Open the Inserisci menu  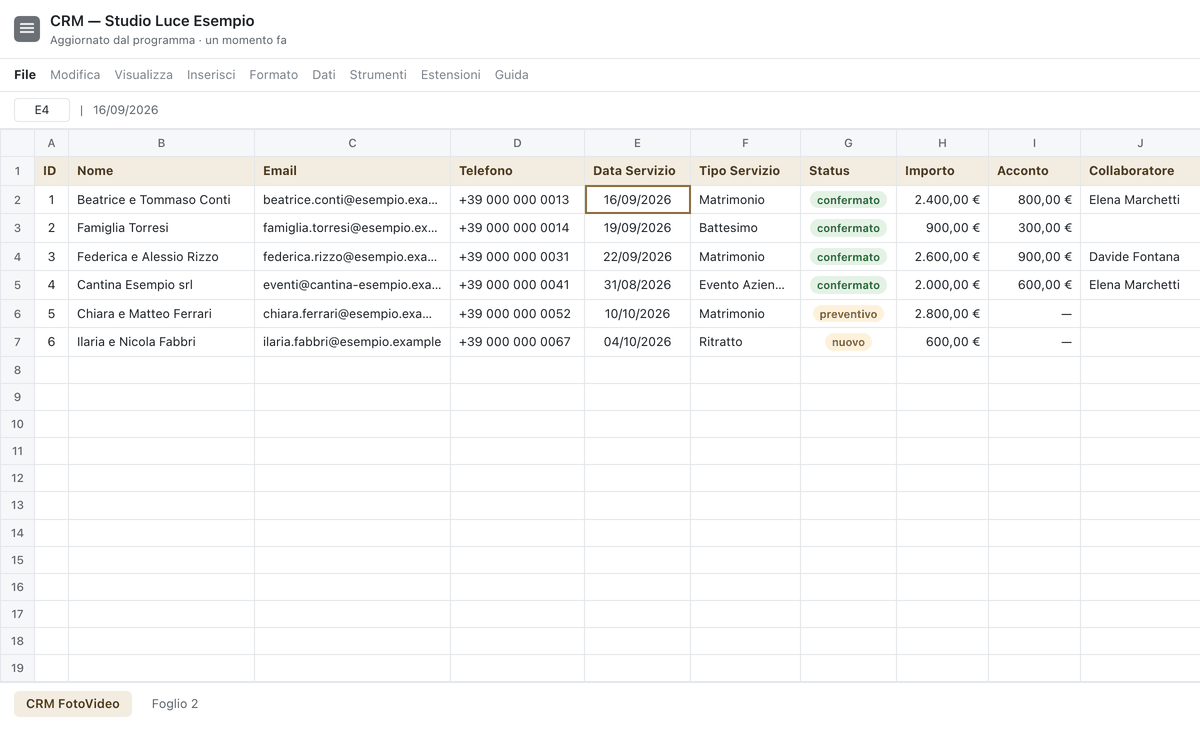[211, 75]
